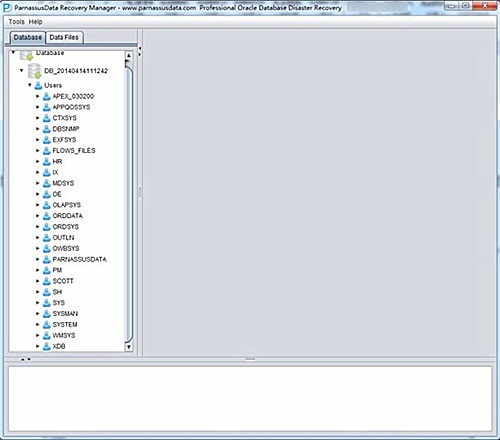Click the ORDSYS user icon
This screenshot has width=500, height=440.
coord(47,227)
